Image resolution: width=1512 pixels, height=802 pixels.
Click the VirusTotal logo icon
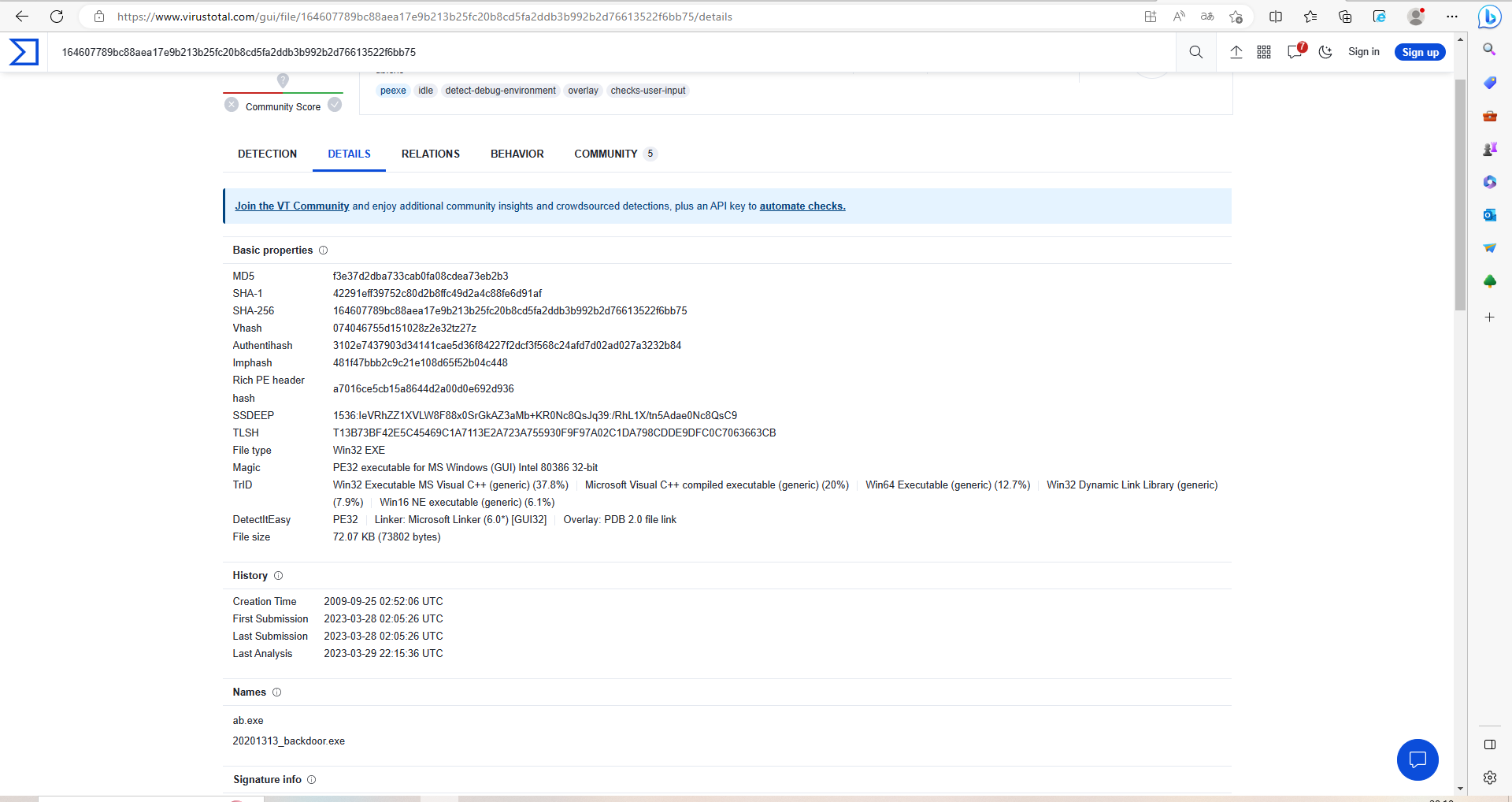[24, 52]
